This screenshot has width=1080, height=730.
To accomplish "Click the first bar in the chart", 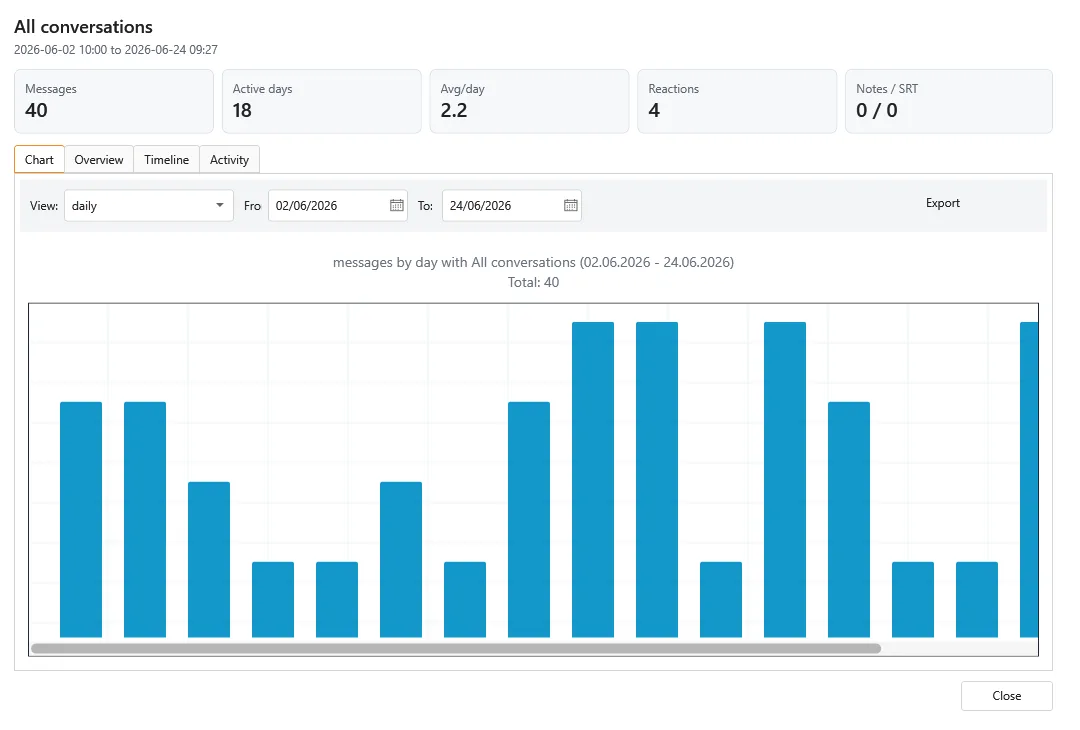I will click(81, 520).
